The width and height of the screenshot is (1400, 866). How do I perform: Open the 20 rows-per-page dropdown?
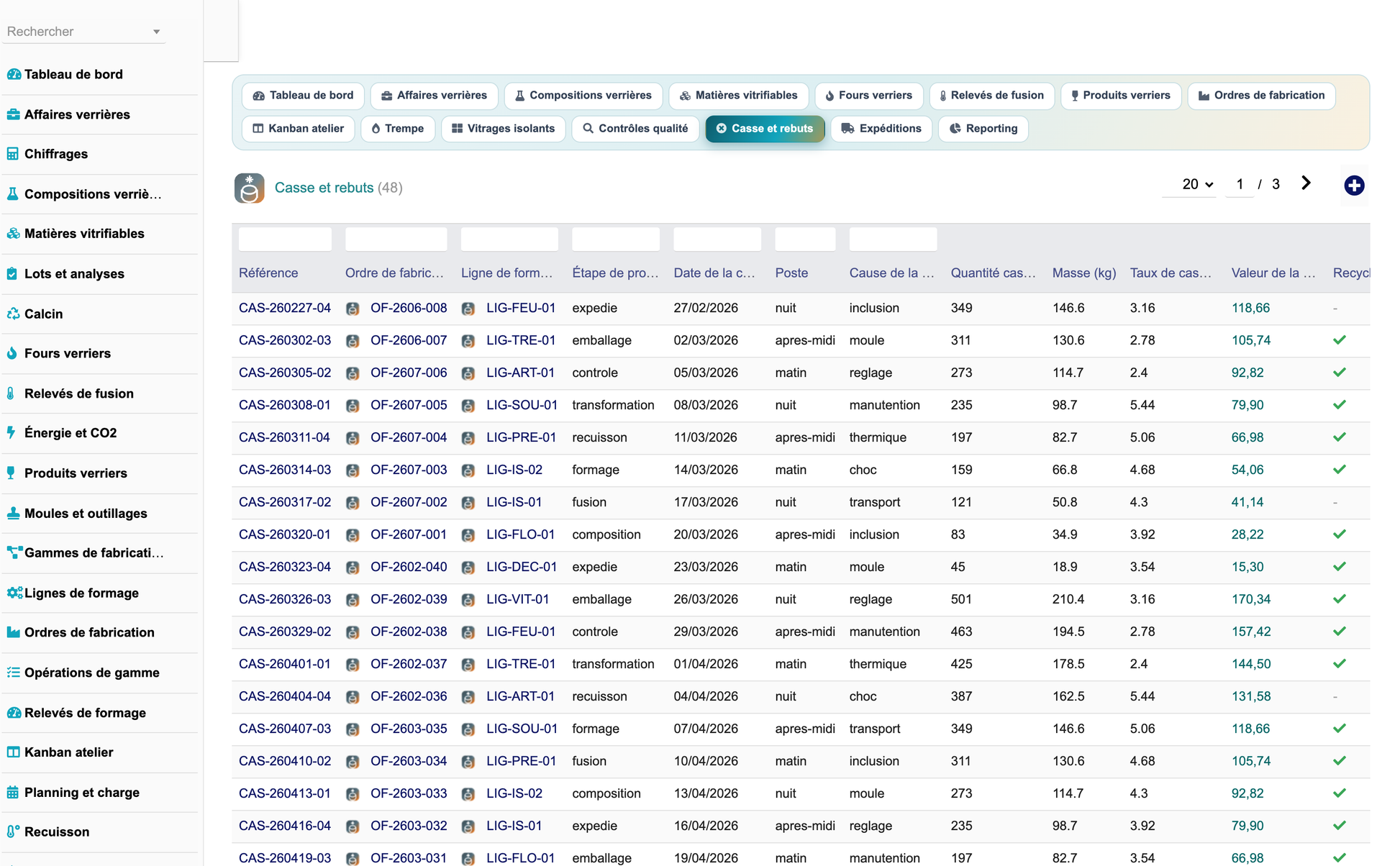tap(1198, 184)
